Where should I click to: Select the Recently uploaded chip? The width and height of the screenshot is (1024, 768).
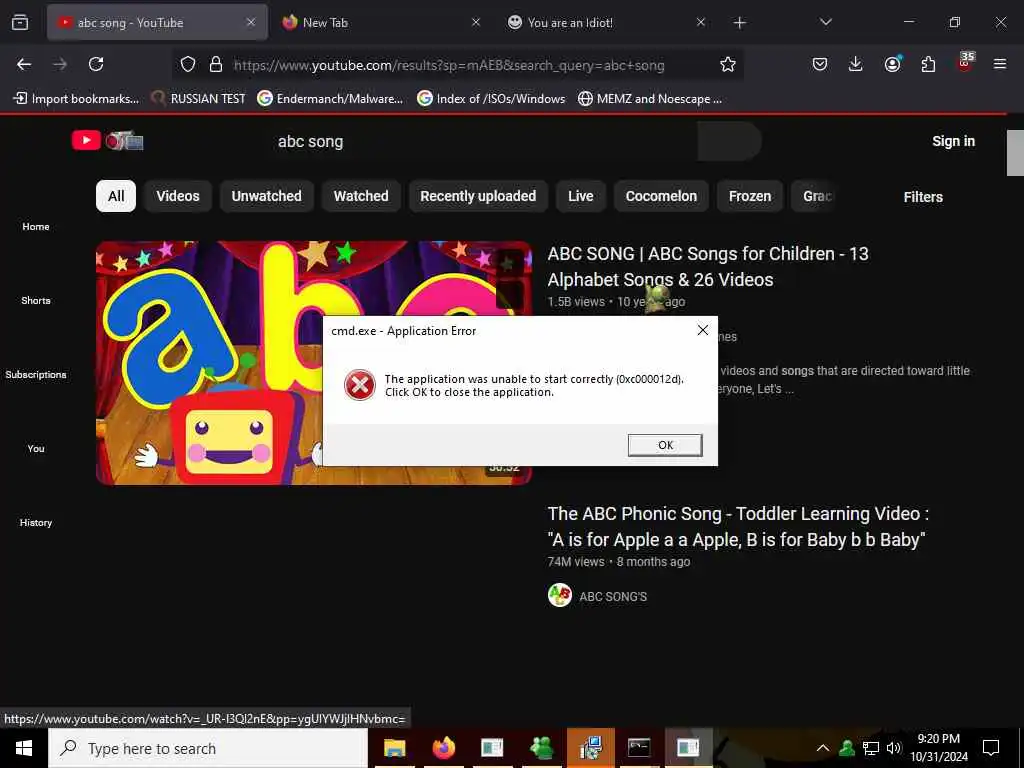coord(478,196)
